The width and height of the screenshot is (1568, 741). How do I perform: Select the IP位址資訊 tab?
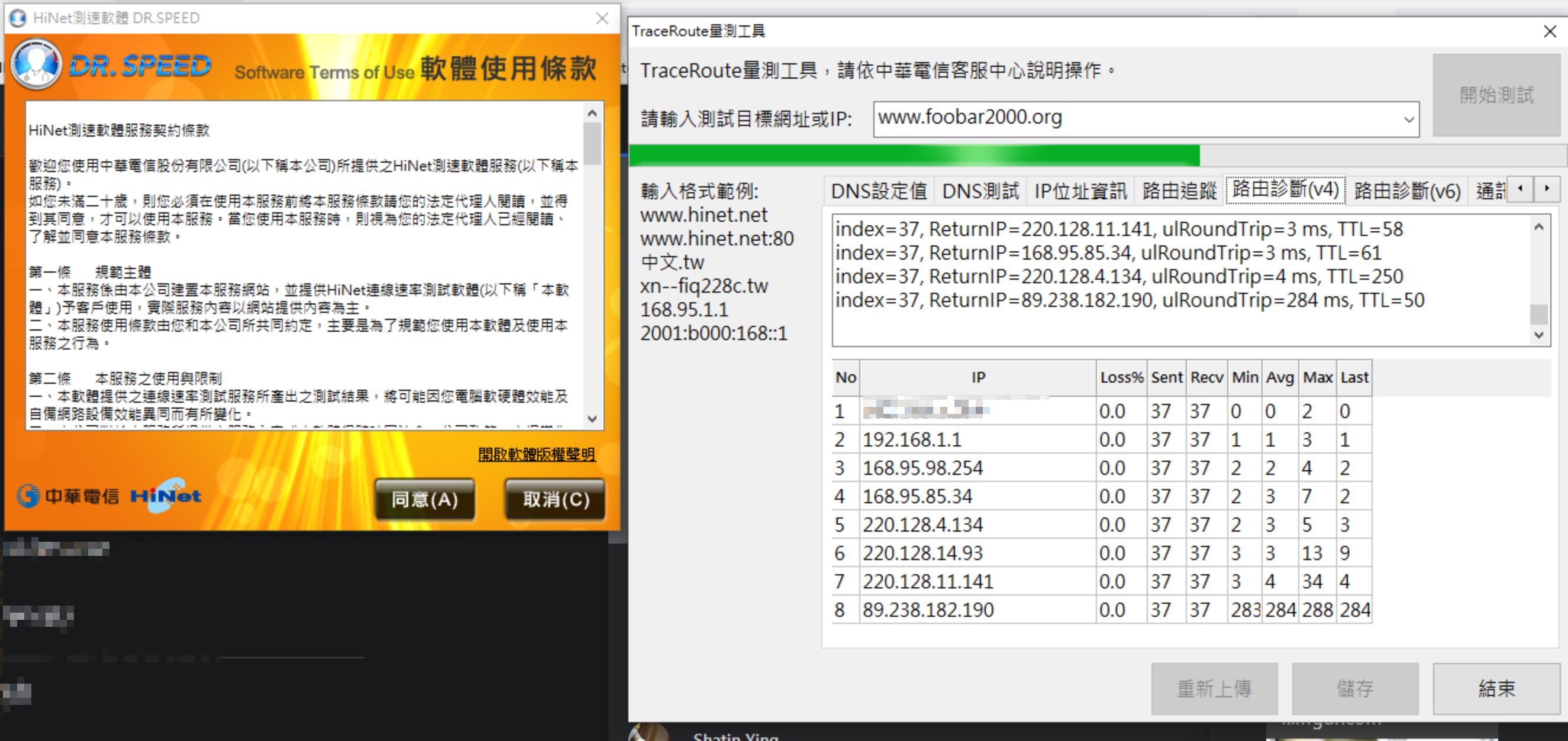(x=1080, y=191)
